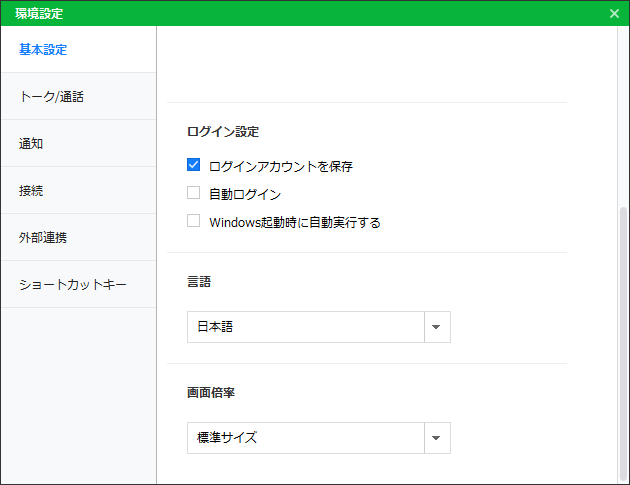The image size is (630, 485).
Task: Switch to the ショートカットキー tab
Action: tap(78, 285)
